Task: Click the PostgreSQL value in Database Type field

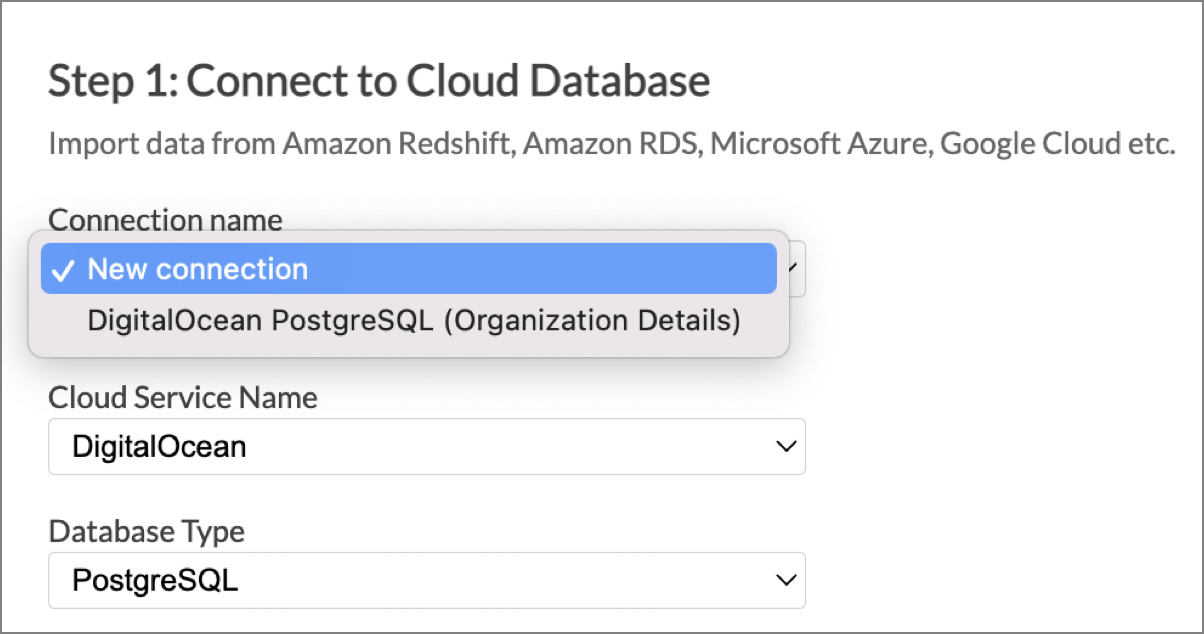Action: pos(155,580)
